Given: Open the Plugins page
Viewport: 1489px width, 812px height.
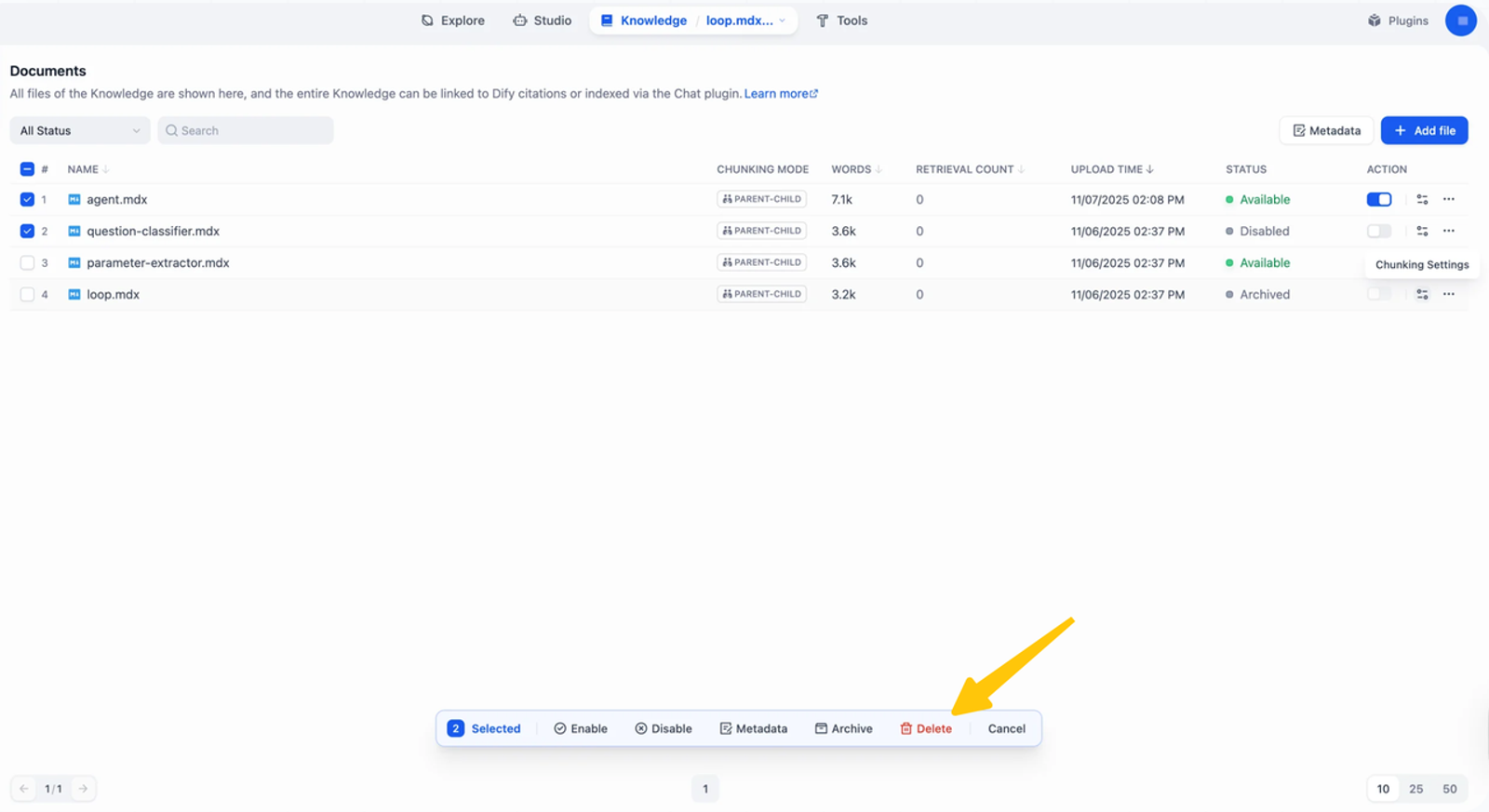Looking at the screenshot, I should click(1398, 20).
